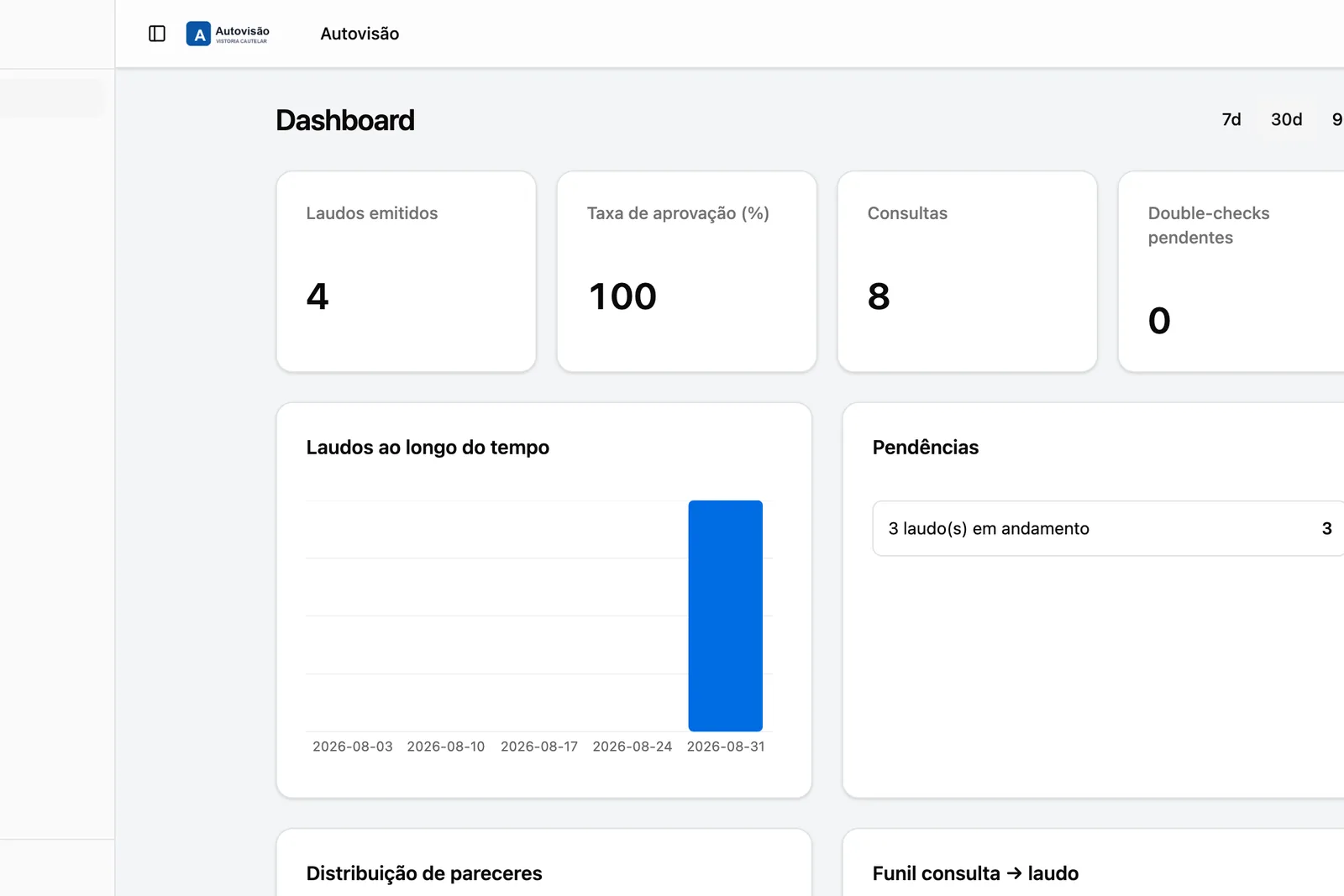1344x896 pixels.
Task: Select the 30d time range
Action: [1286, 119]
